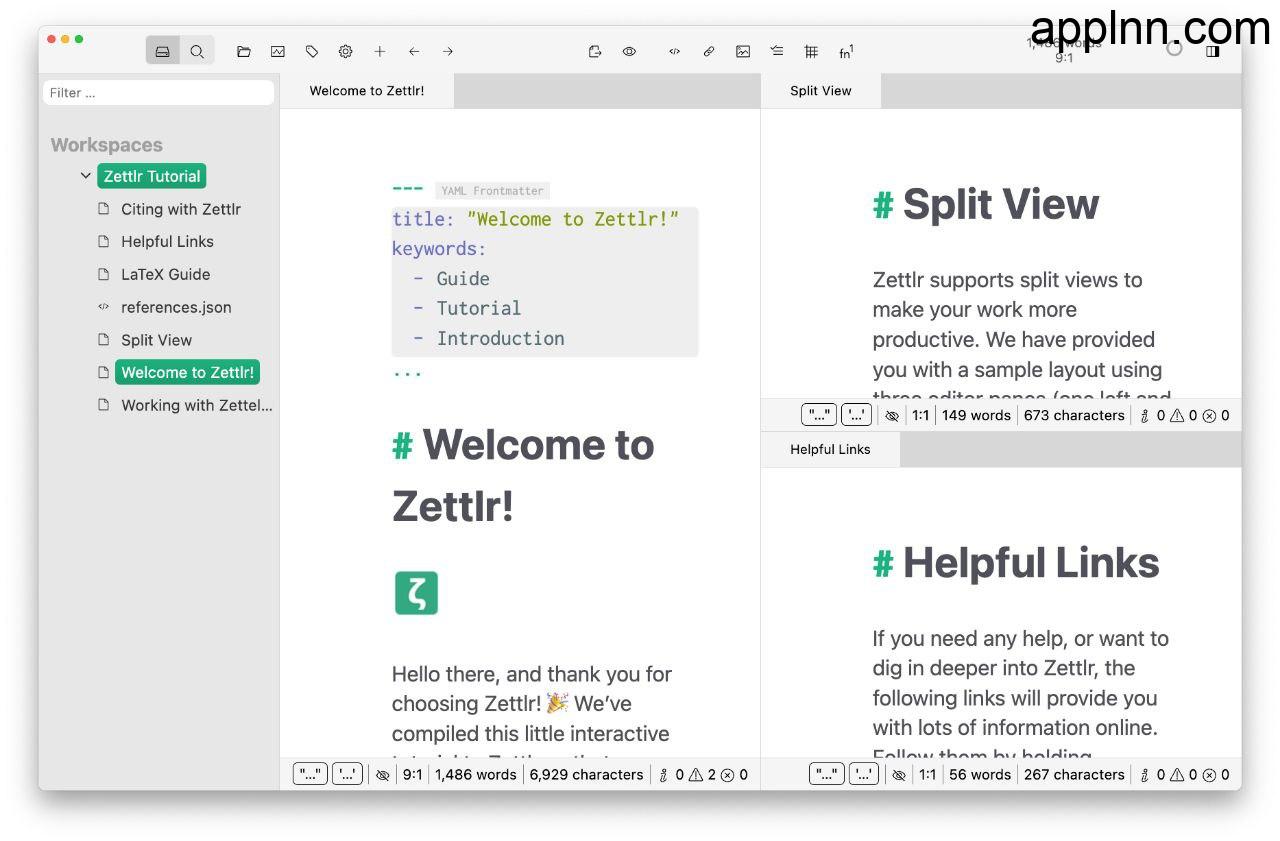This screenshot has width=1280, height=841.
Task: Switch to the Split View tab
Action: pos(821,91)
